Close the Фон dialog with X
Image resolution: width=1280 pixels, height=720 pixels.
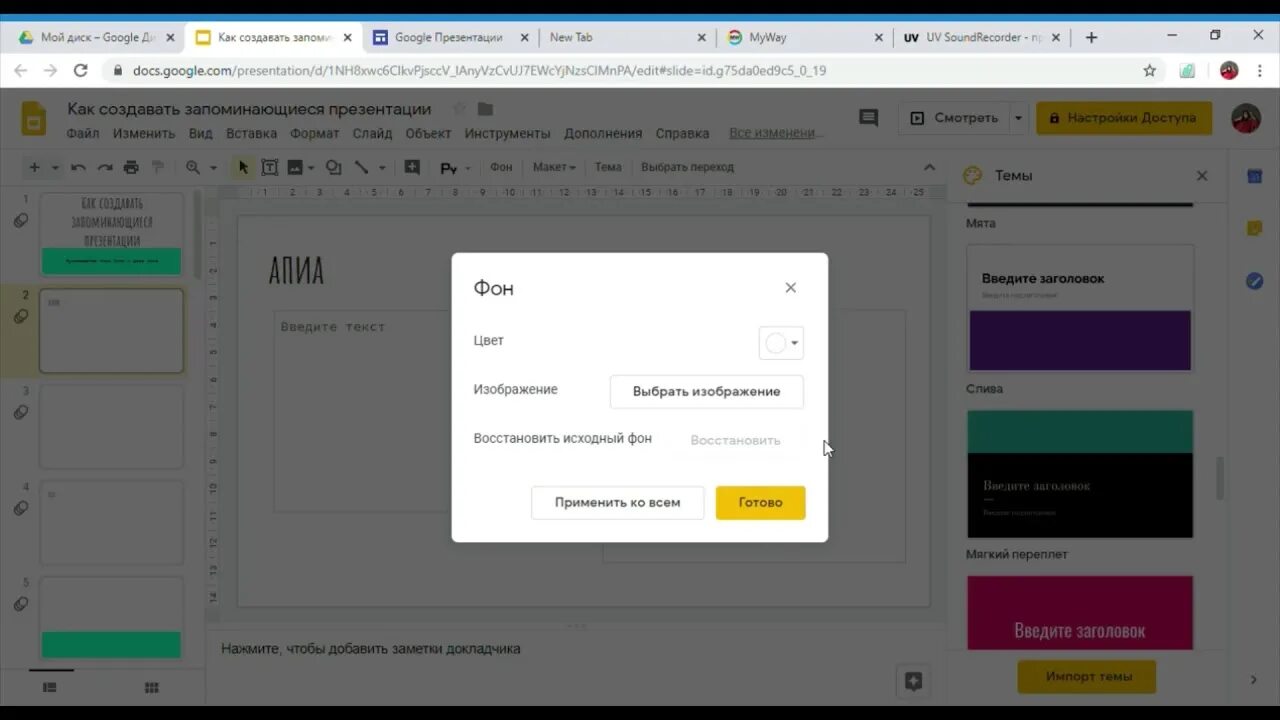click(791, 288)
